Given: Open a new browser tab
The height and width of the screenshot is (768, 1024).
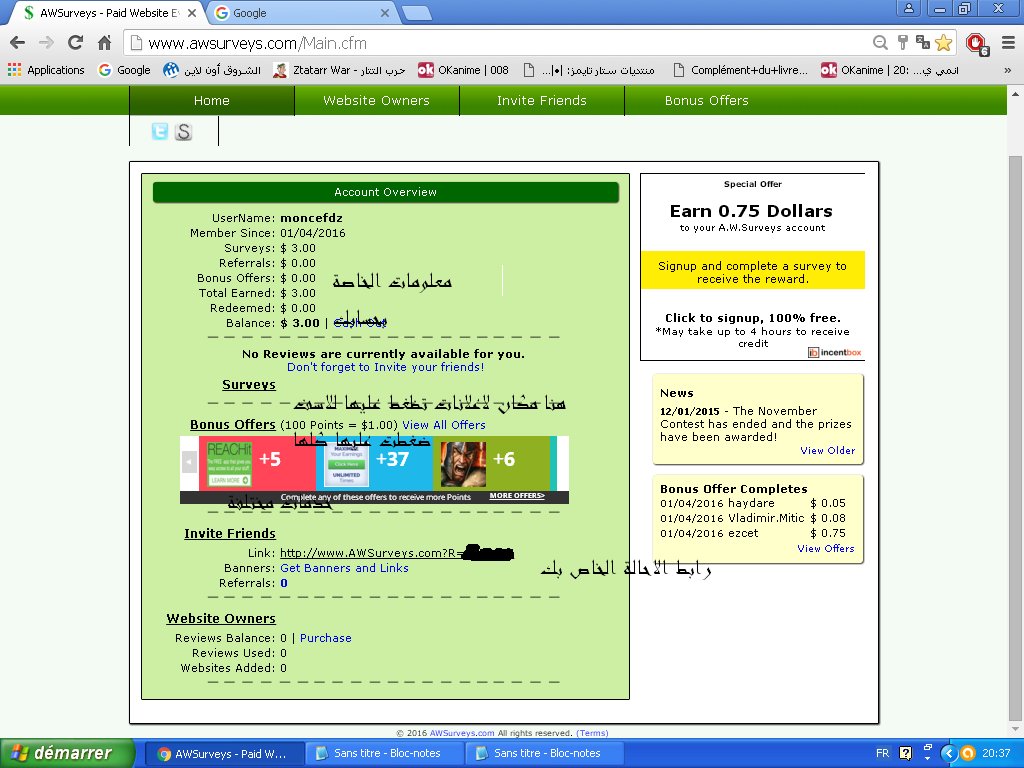Looking at the screenshot, I should pos(416,13).
